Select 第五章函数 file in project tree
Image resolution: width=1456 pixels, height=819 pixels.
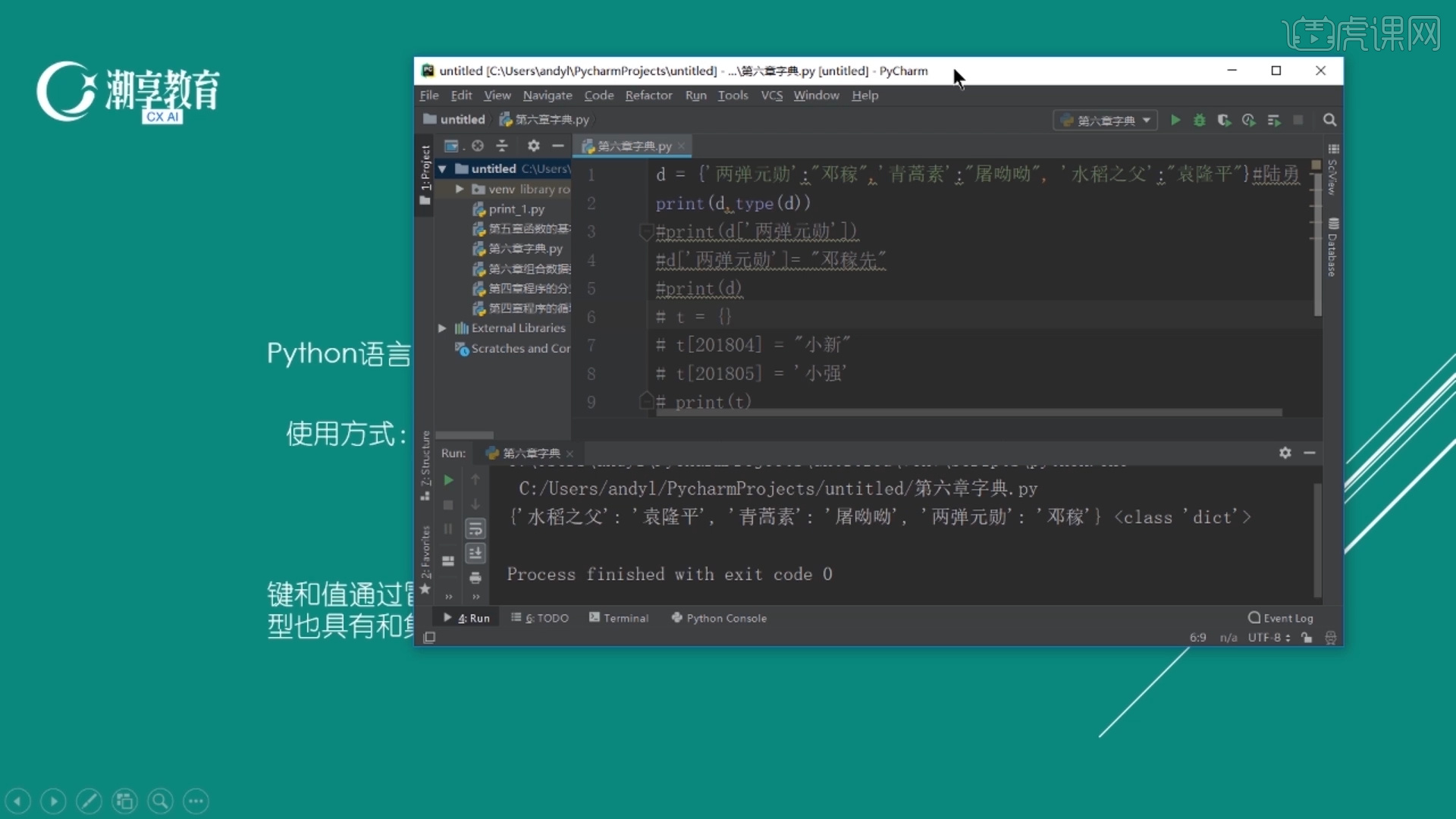coord(521,229)
